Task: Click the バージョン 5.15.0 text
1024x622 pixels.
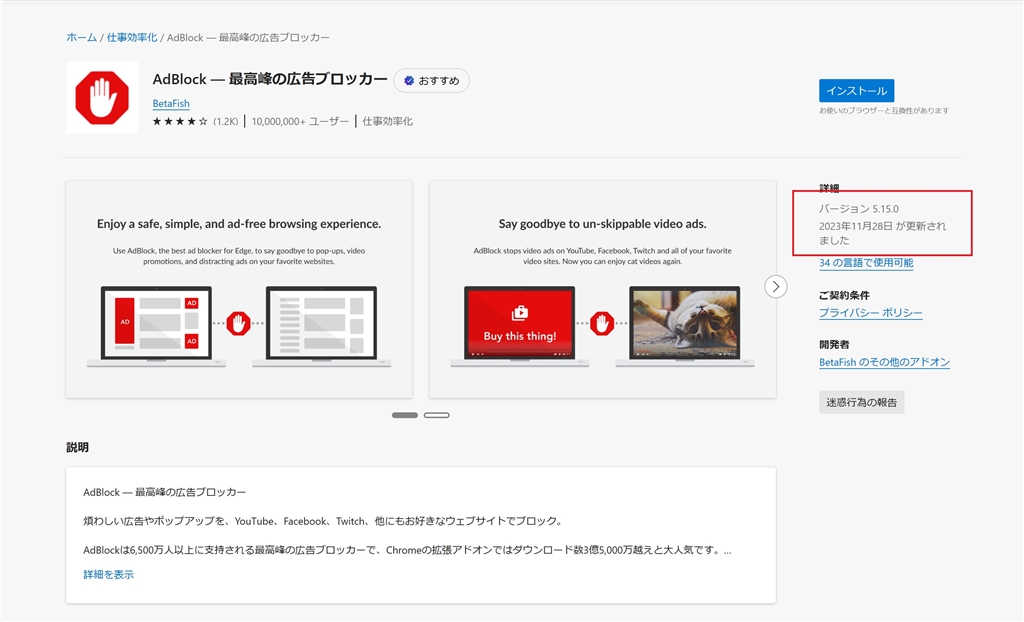Action: (x=859, y=209)
